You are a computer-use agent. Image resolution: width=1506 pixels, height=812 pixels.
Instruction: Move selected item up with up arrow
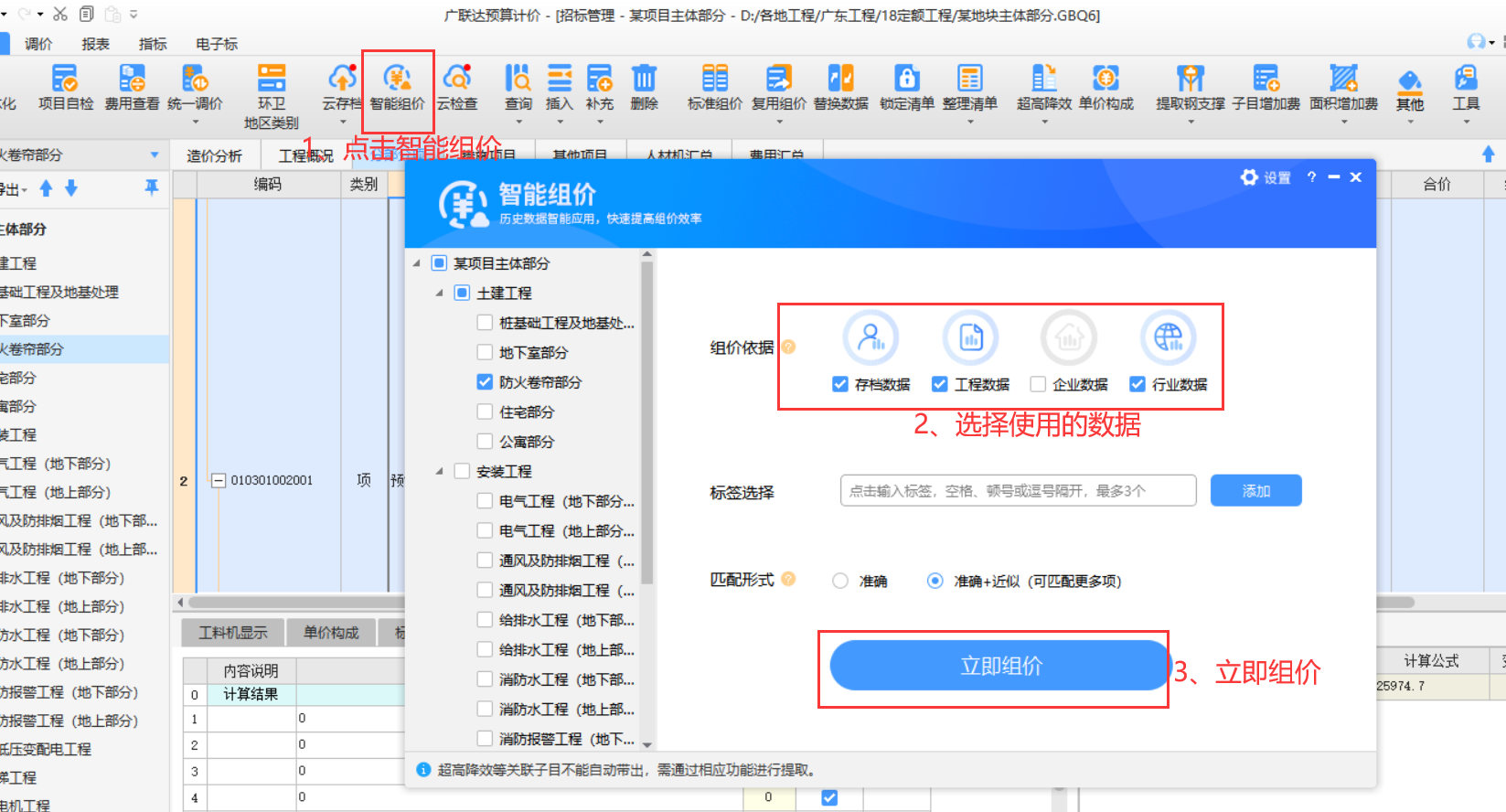46,188
